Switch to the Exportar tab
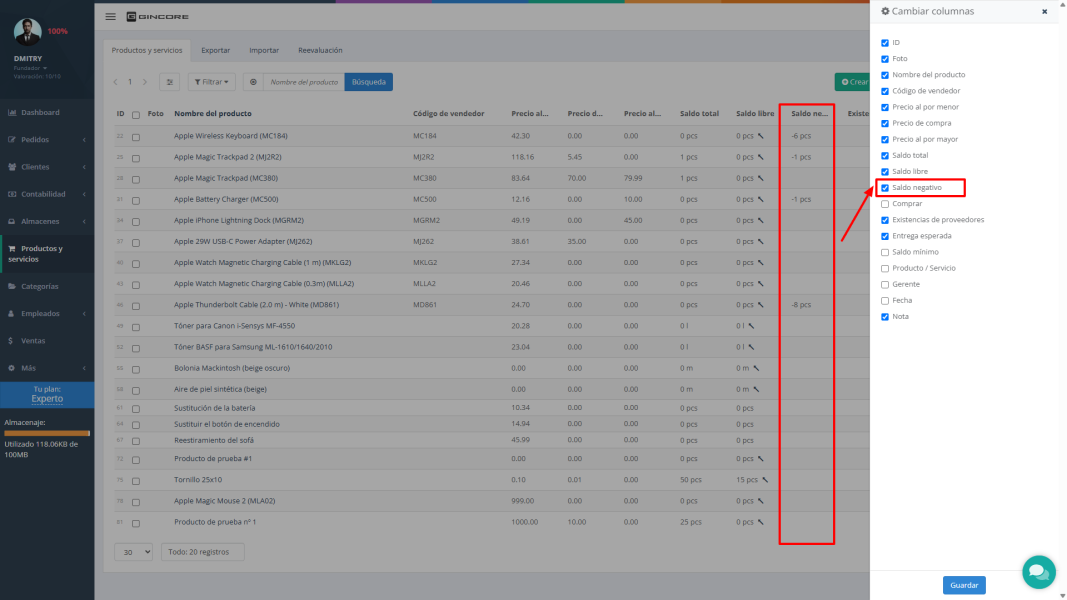 pyautogui.click(x=216, y=50)
